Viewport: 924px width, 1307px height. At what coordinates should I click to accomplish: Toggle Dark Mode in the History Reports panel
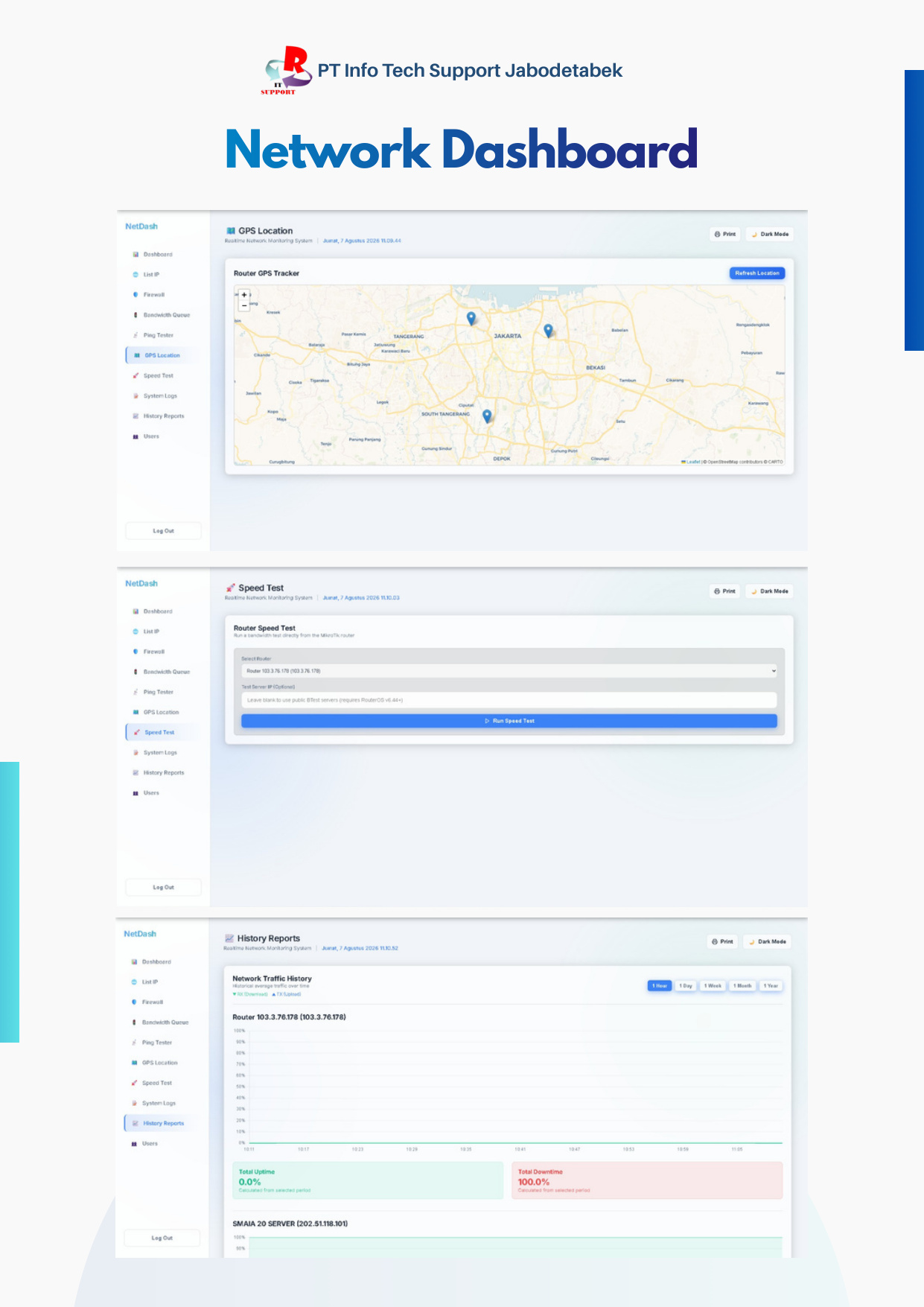tap(768, 941)
